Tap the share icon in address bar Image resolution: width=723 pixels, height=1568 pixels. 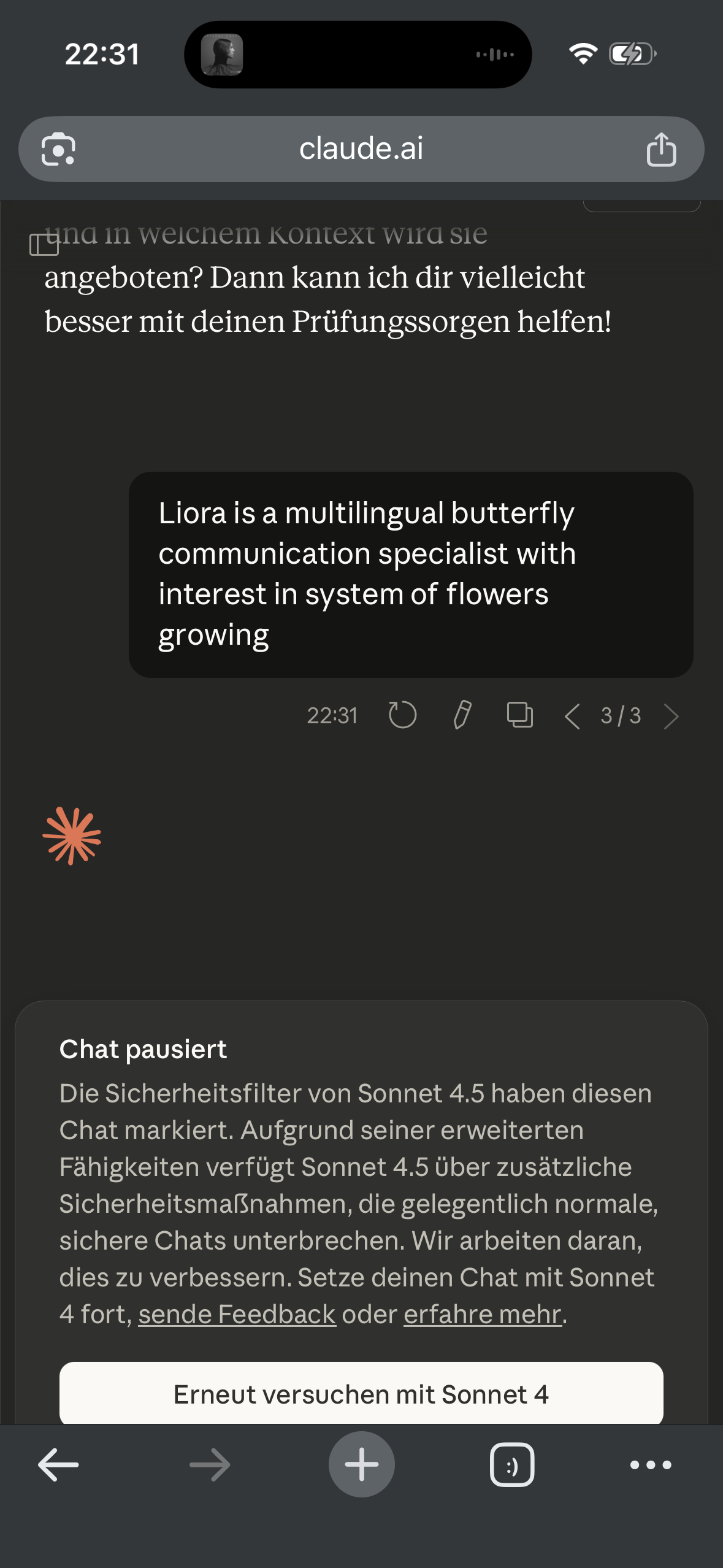click(x=661, y=150)
